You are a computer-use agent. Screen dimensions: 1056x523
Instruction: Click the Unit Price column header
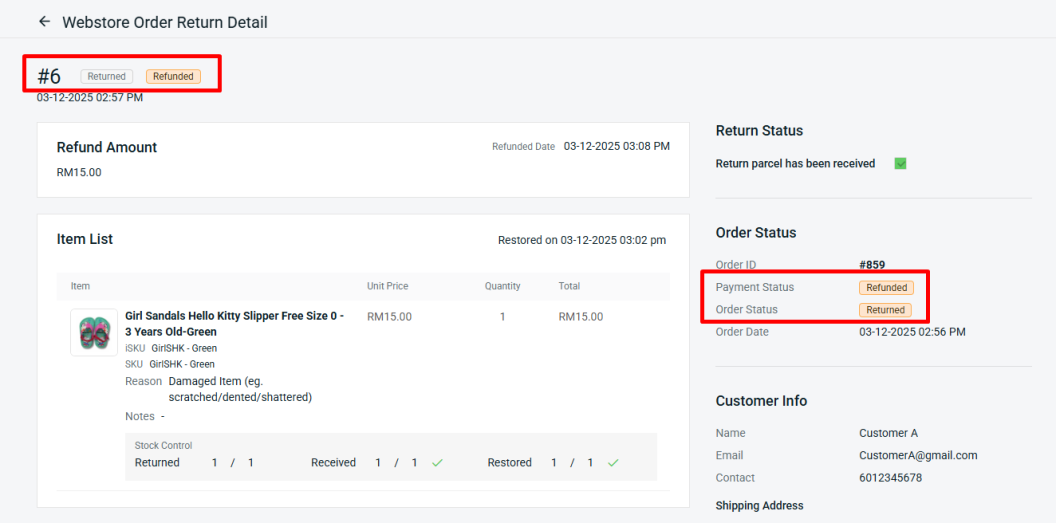(387, 286)
